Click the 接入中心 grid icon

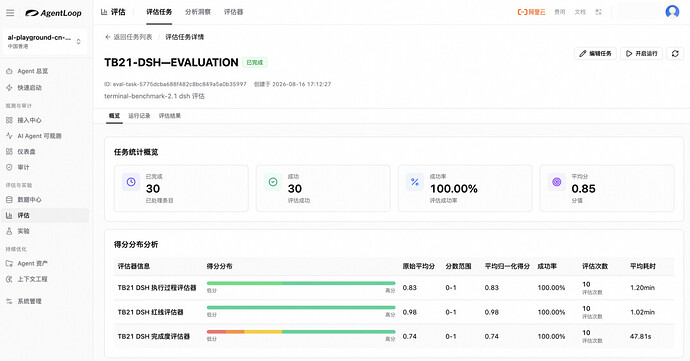point(9,120)
